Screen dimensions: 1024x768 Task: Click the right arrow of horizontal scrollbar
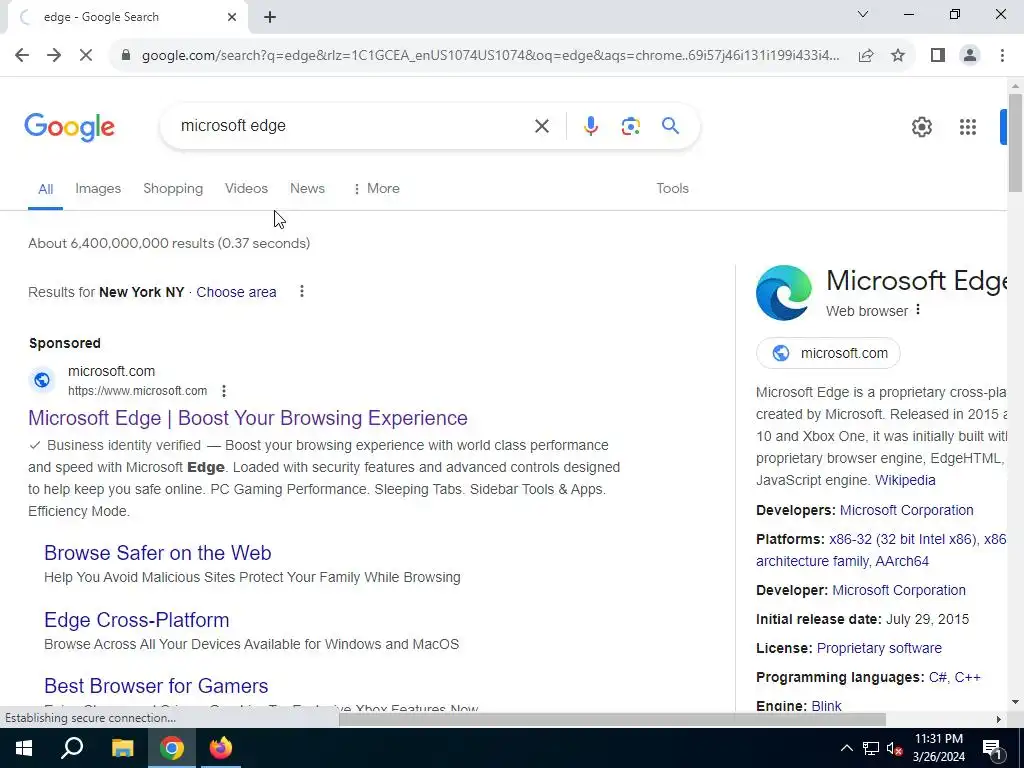tap(998, 719)
